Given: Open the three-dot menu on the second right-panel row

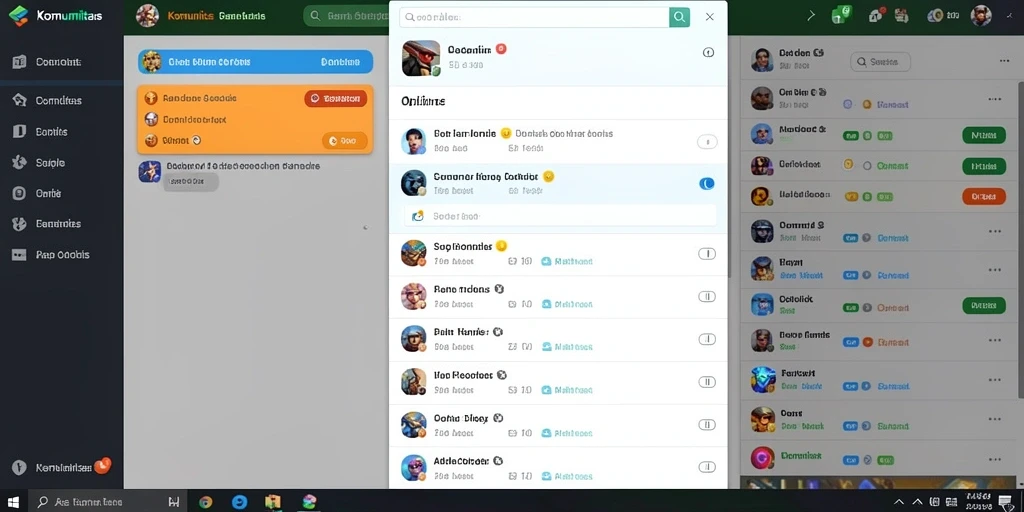Looking at the screenshot, I should pyautogui.click(x=995, y=99).
